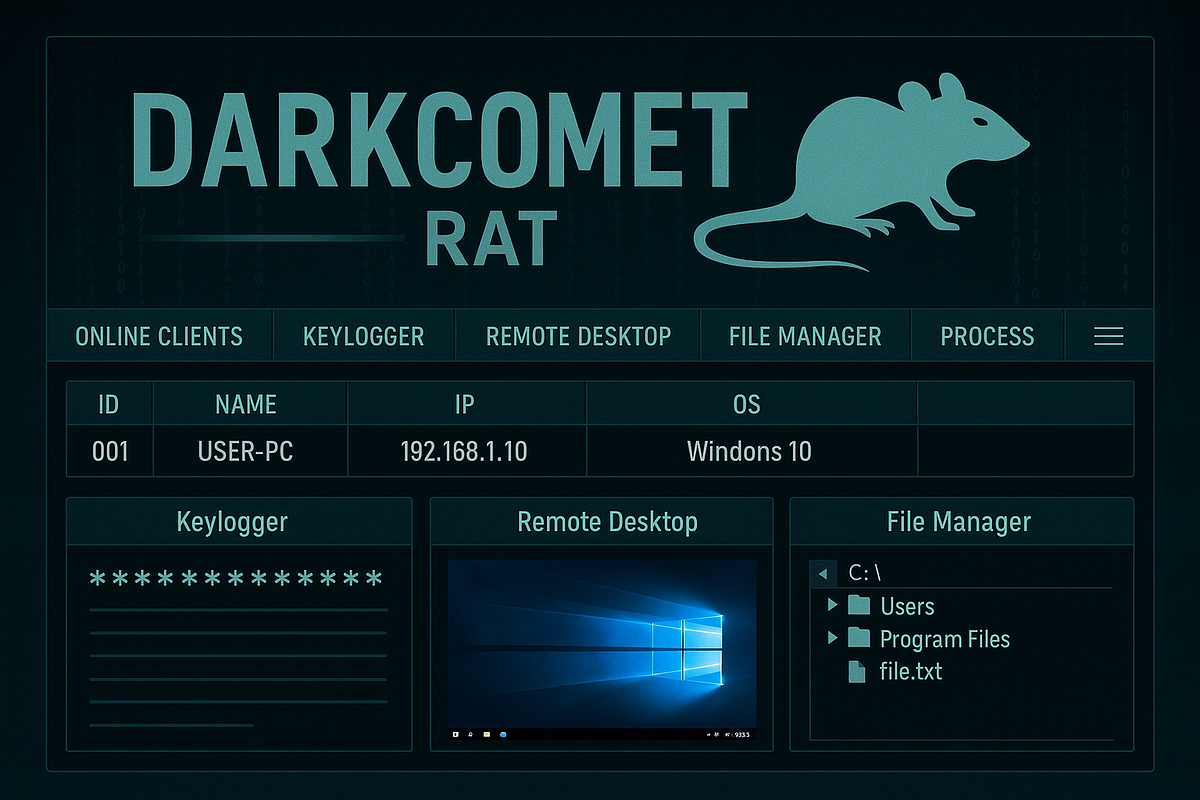Click the File Explorer icon in remote desktop taskbar
Image resolution: width=1200 pixels, height=800 pixels.
(487, 734)
